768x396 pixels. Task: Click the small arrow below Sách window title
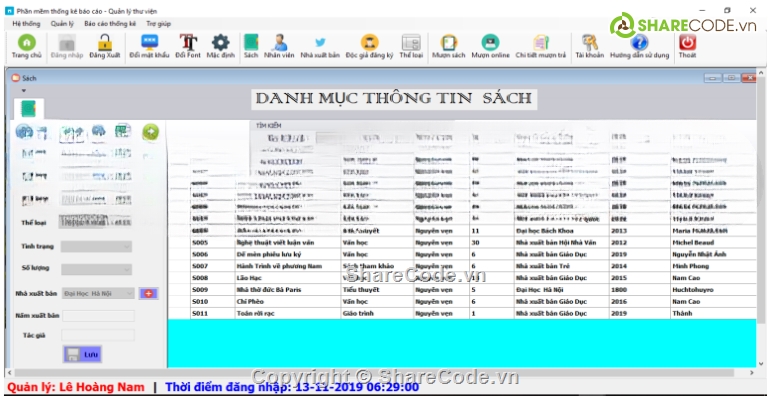[24, 91]
